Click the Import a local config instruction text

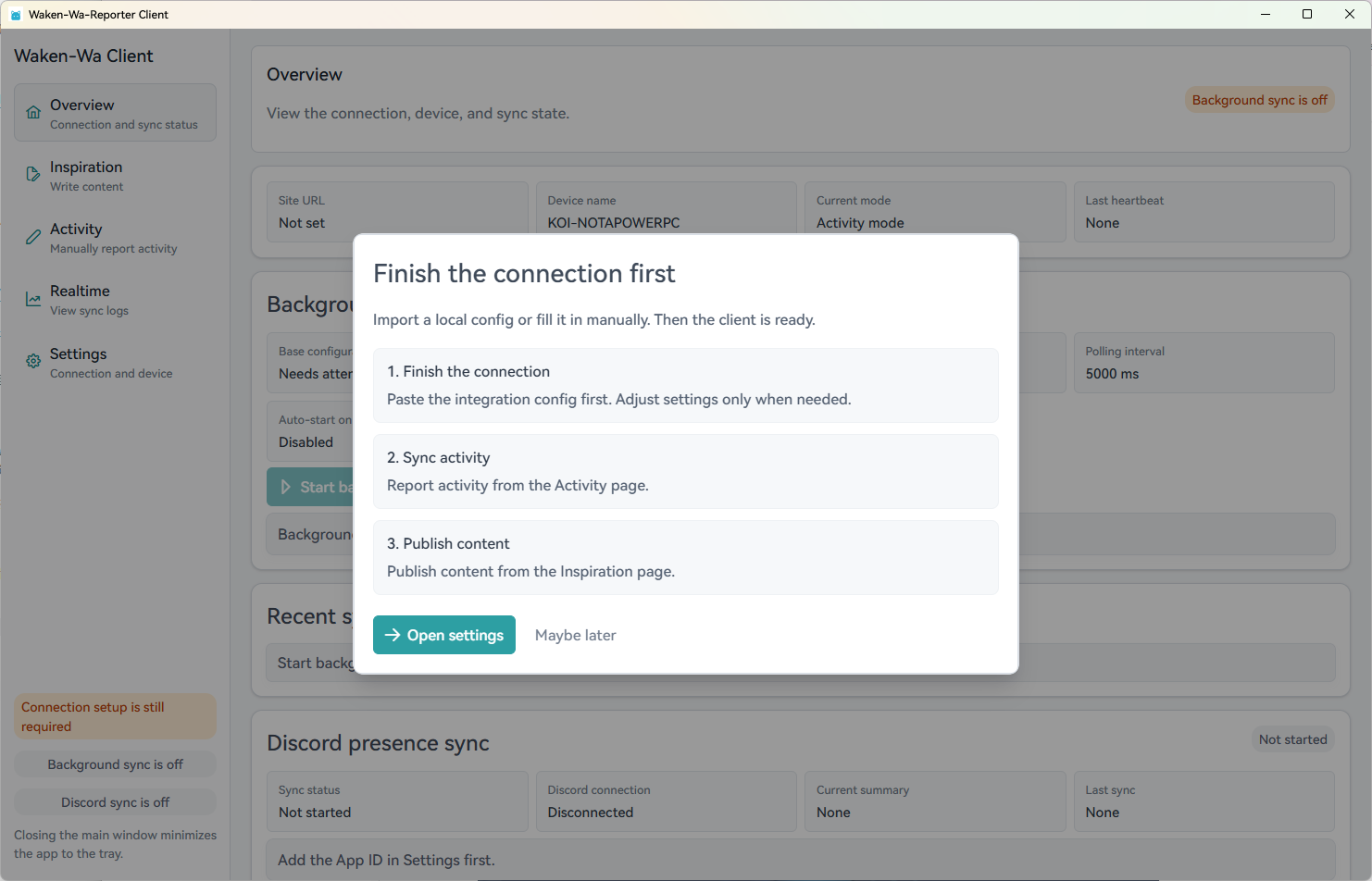point(594,319)
